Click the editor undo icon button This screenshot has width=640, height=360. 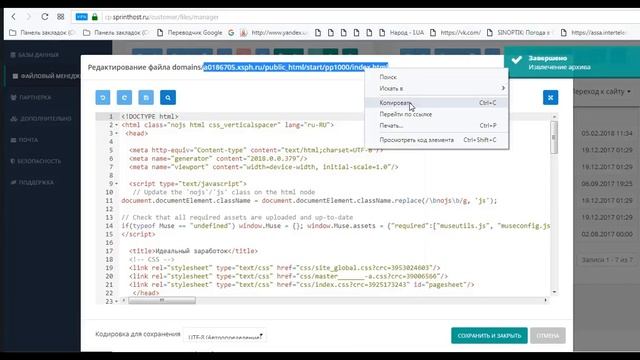pyautogui.click(x=103, y=98)
